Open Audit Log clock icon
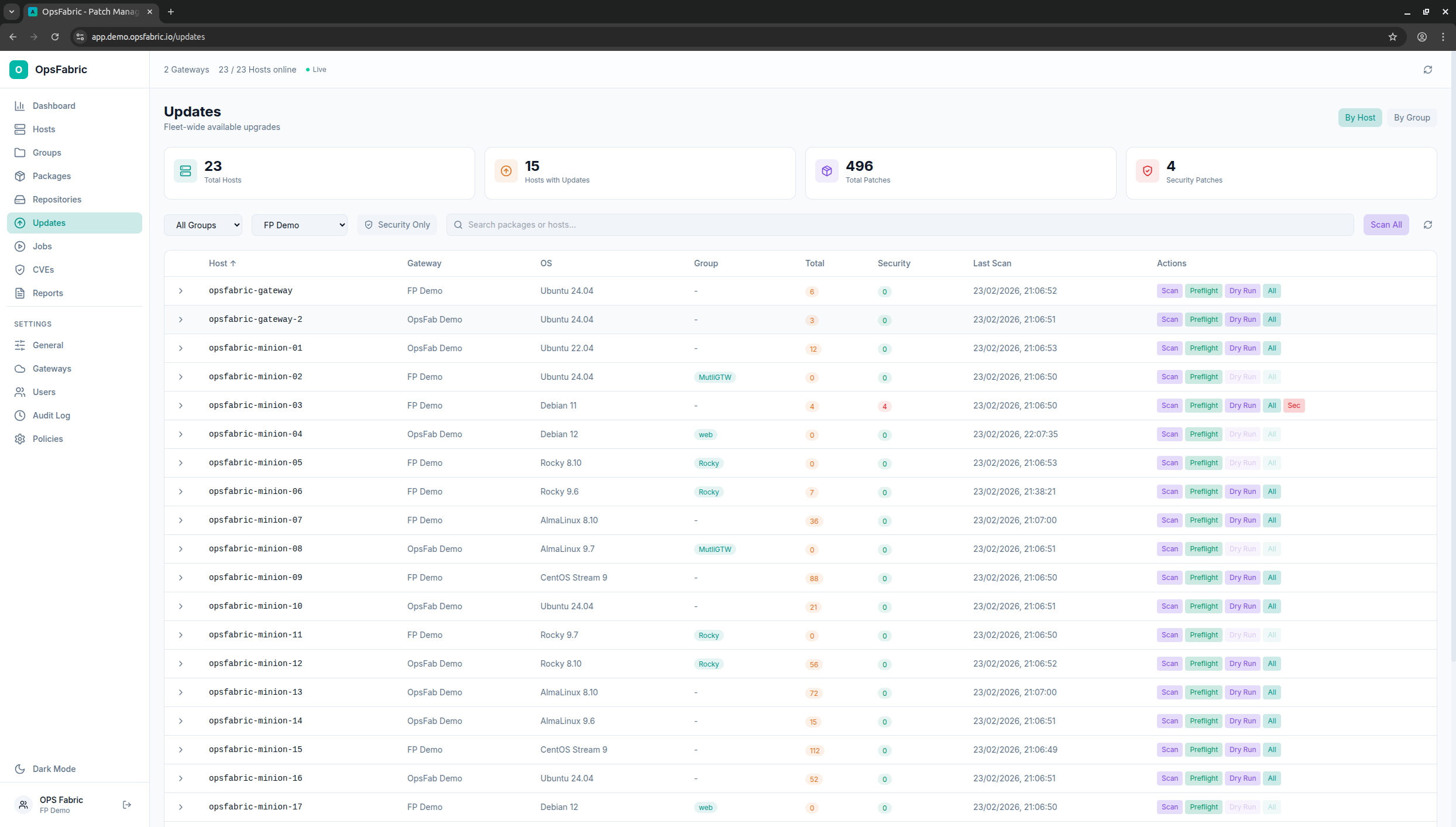This screenshot has height=827, width=1456. (x=20, y=416)
